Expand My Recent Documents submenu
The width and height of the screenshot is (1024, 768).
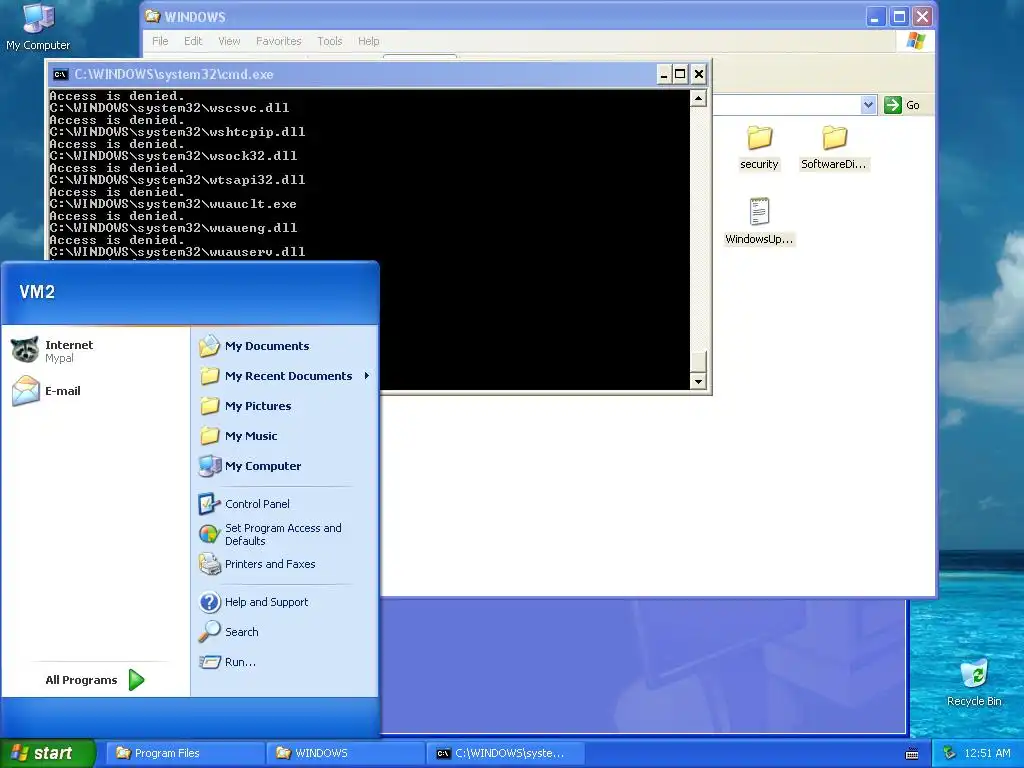pyautogui.click(x=285, y=376)
